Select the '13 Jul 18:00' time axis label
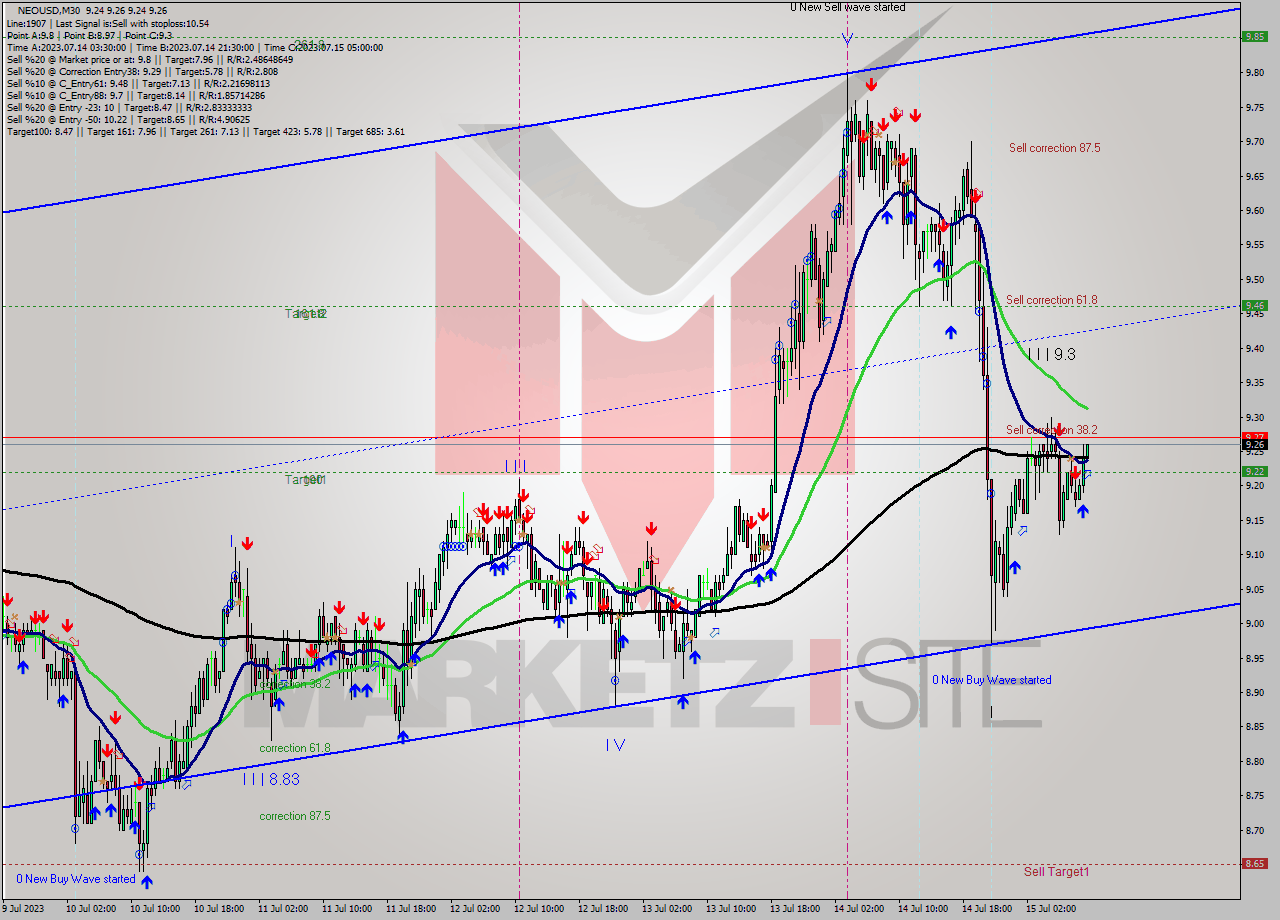The height and width of the screenshot is (920, 1280). click(794, 909)
